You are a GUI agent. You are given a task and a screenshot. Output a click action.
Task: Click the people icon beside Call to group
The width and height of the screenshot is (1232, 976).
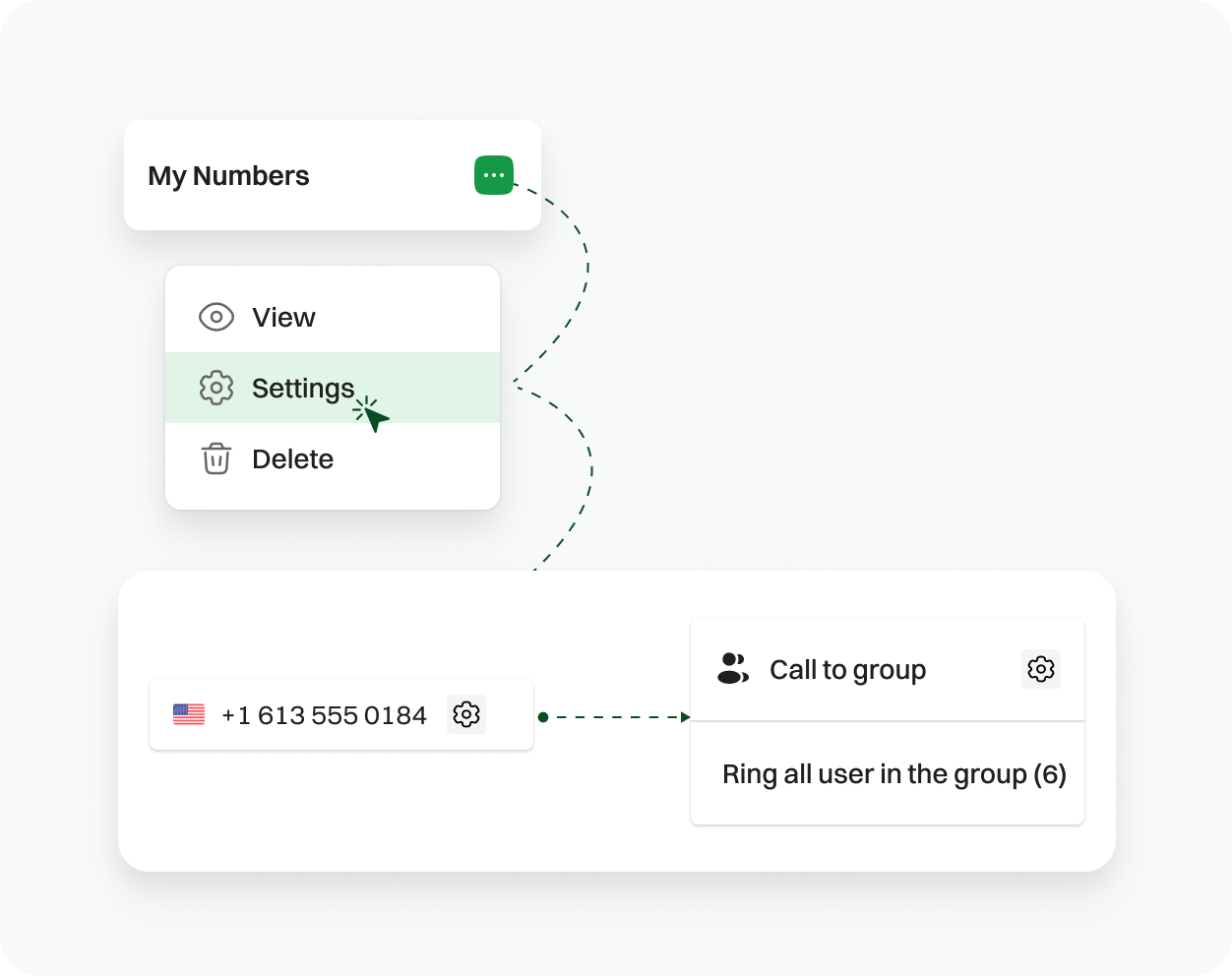pos(733,669)
